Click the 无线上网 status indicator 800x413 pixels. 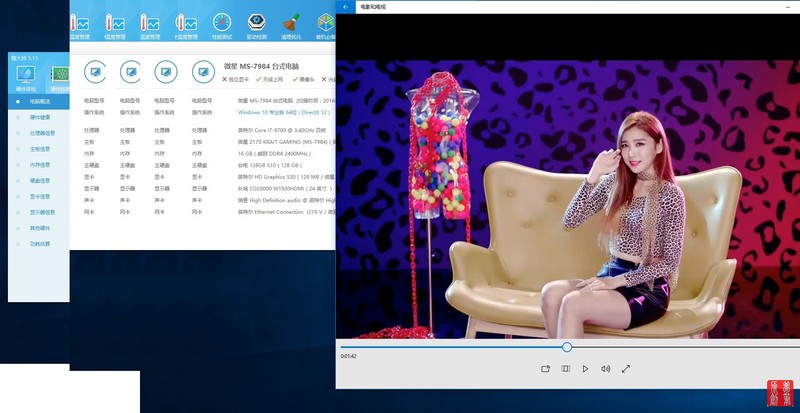click(269, 80)
